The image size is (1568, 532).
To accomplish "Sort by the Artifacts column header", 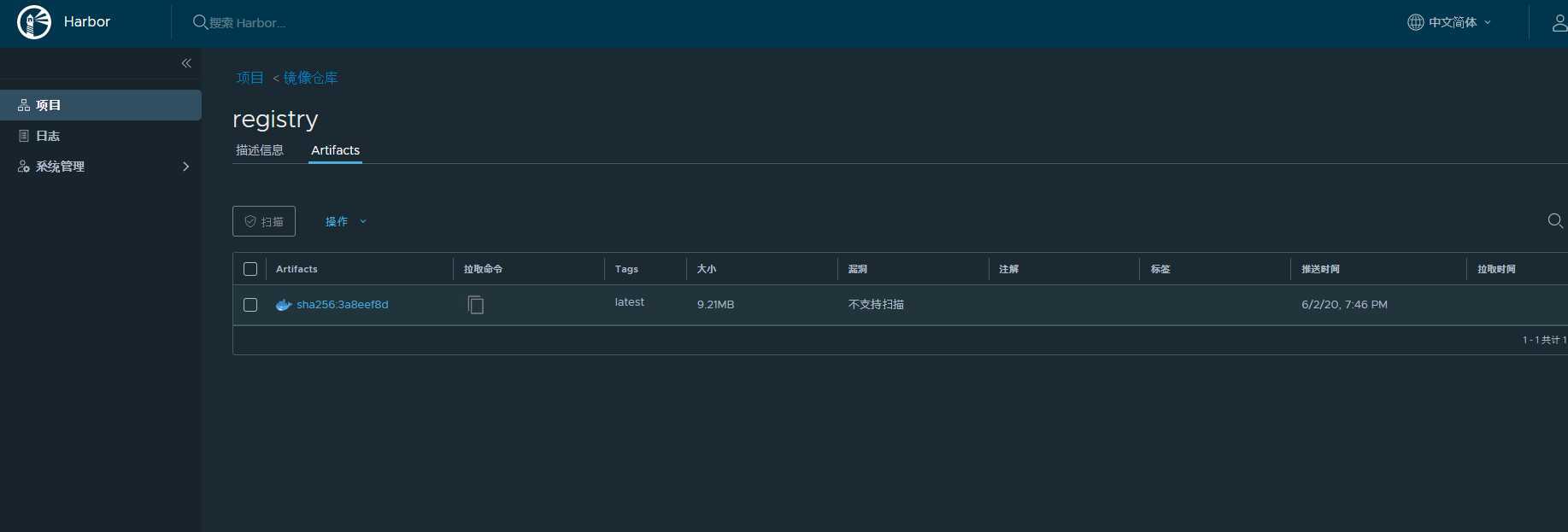I will point(297,269).
